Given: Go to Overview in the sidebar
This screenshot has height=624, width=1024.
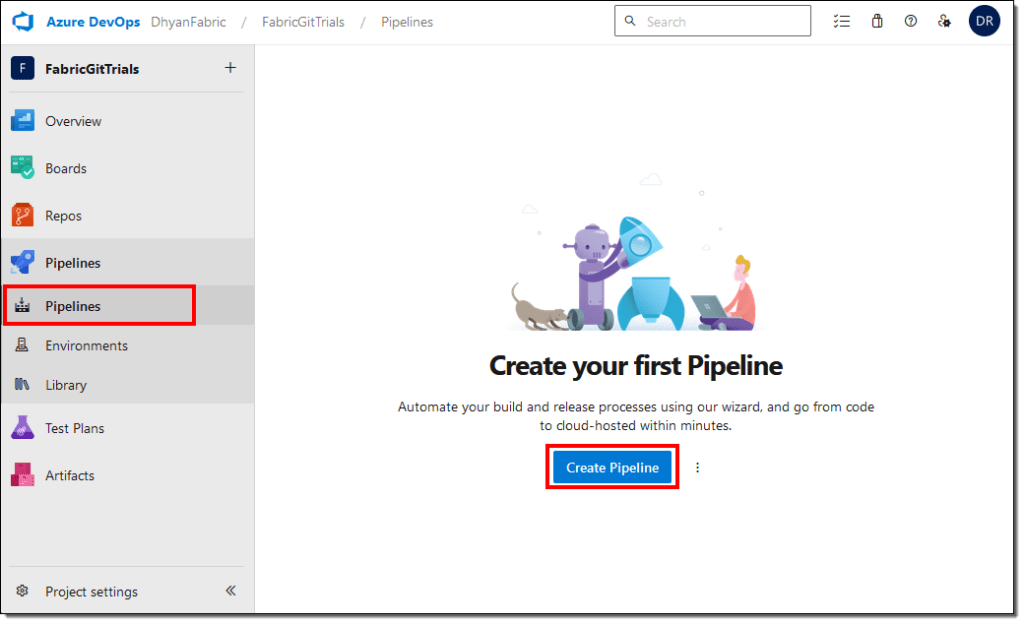Looking at the screenshot, I should point(72,121).
